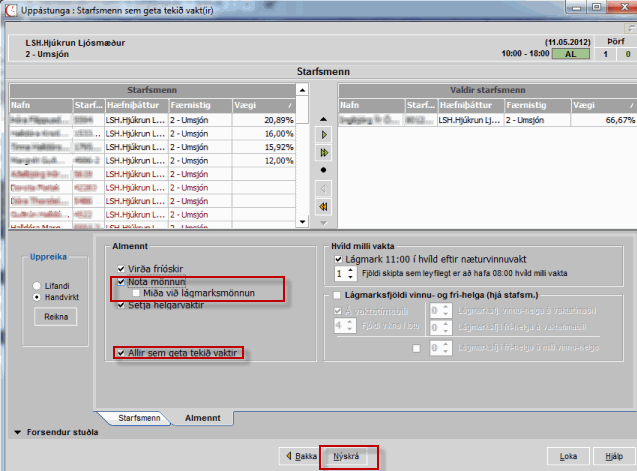Viewport: 637px width, 471px height.
Task: Click Starf... header in Valdir starfsmenn
Action: [421, 105]
